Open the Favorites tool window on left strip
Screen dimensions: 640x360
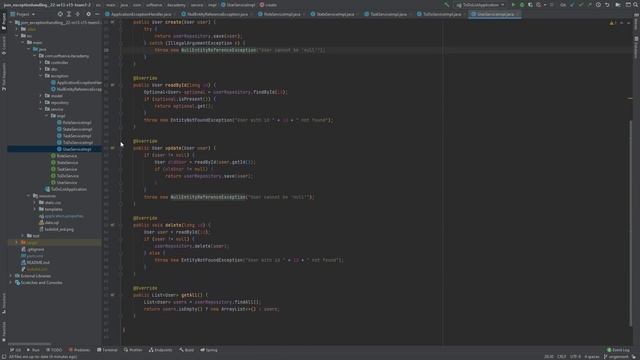[4, 331]
